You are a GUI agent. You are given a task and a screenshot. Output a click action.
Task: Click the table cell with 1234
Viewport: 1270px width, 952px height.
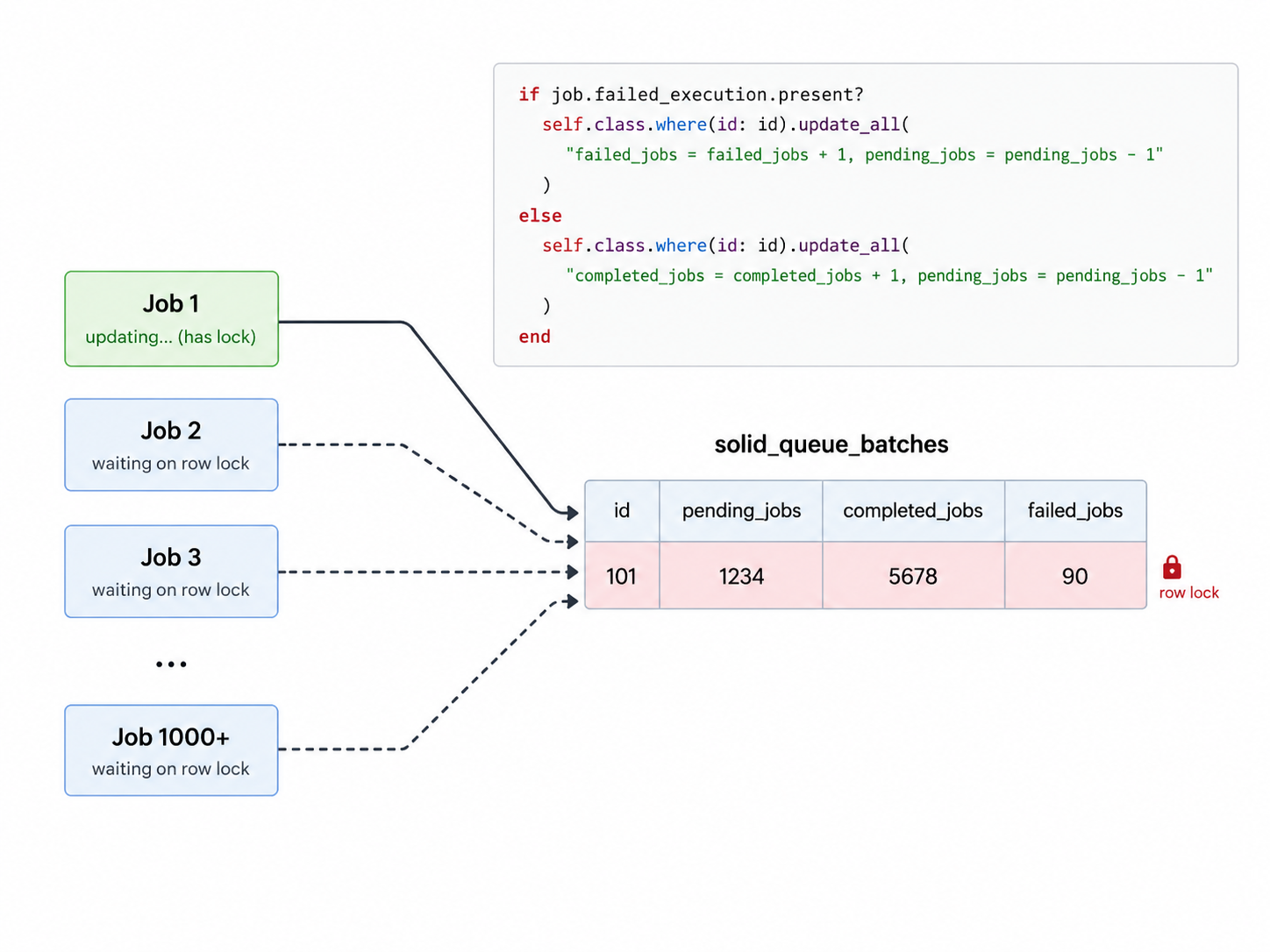[741, 575]
